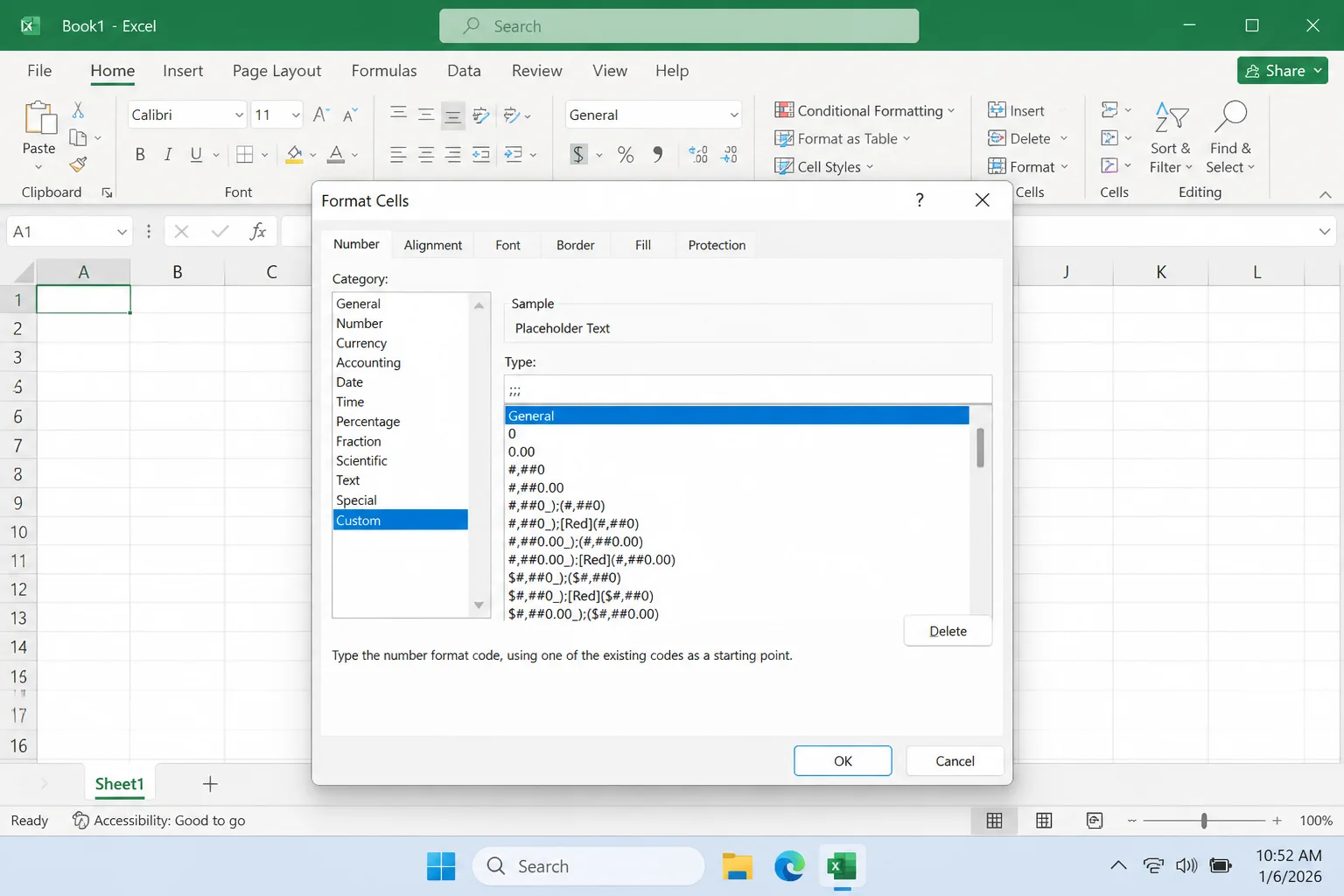1344x896 pixels.
Task: Toggle Middle Align
Action: tap(426, 115)
